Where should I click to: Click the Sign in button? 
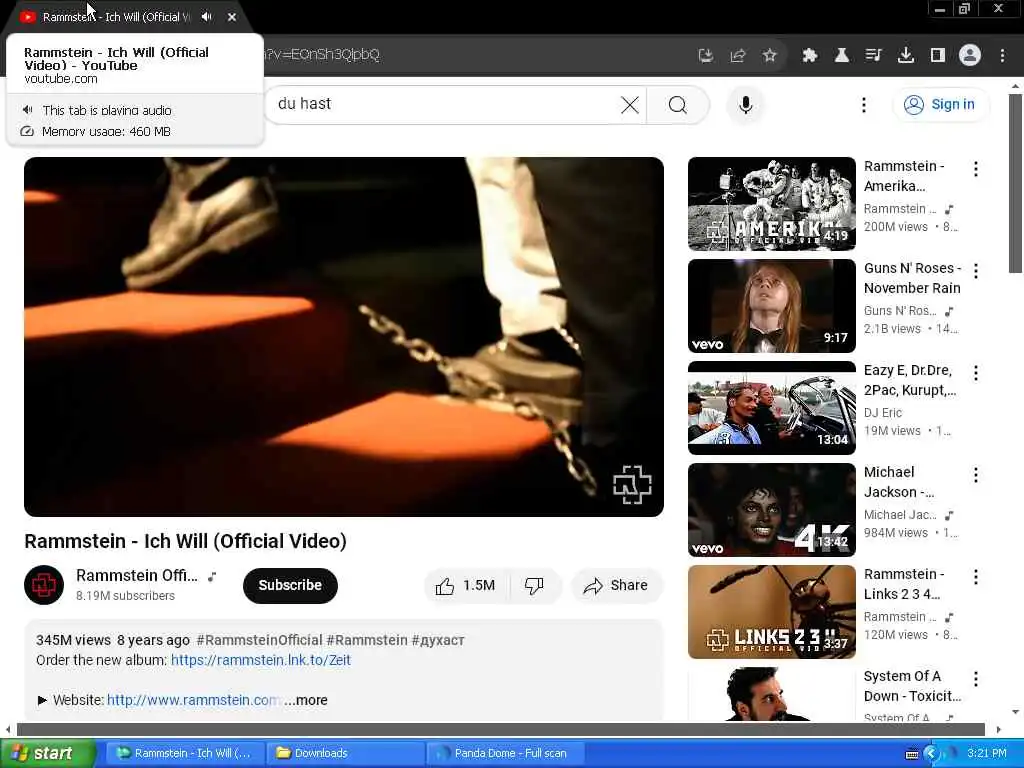940,104
